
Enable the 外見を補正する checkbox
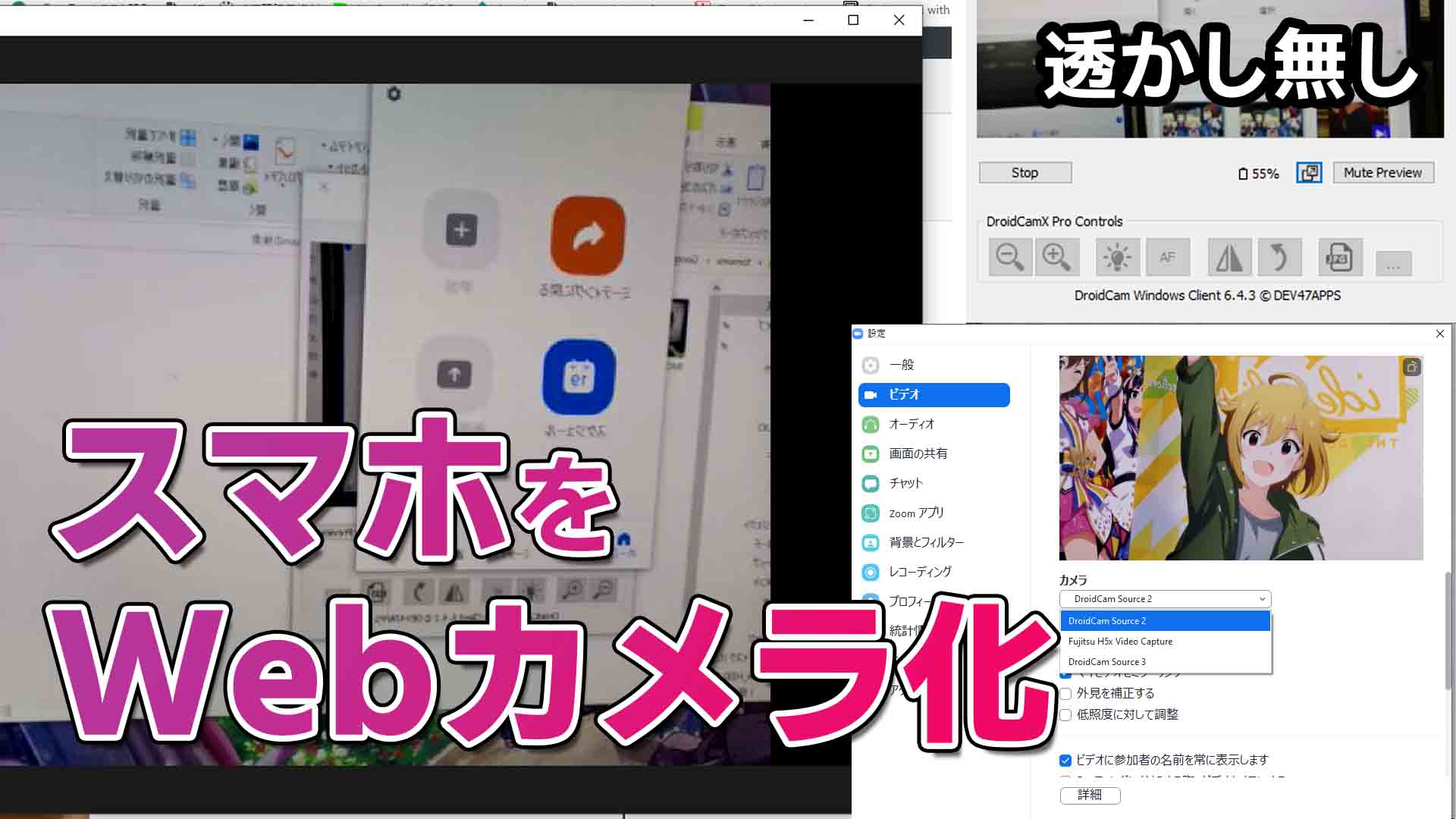[1065, 693]
